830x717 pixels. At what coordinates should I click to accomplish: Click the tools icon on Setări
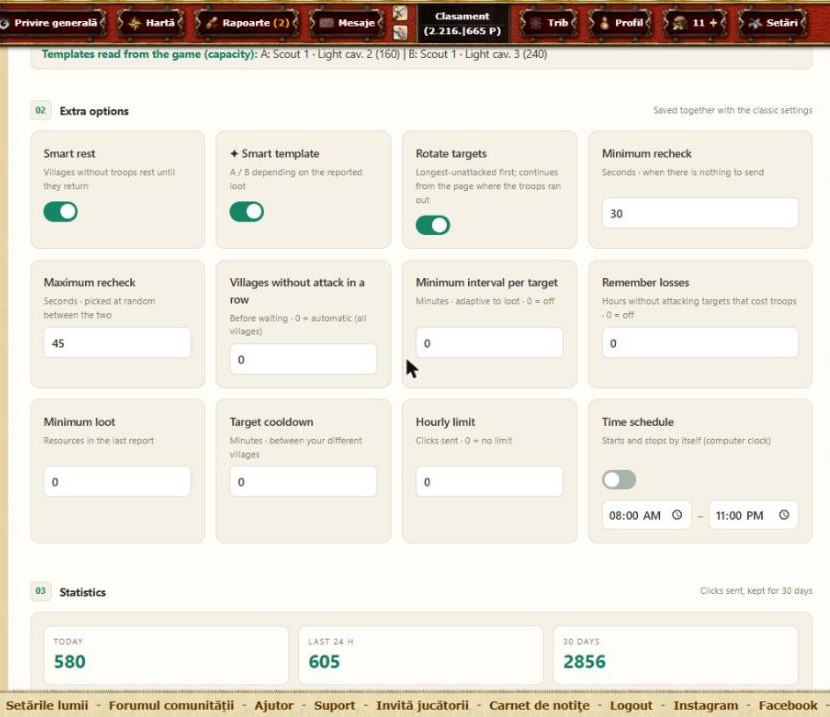pos(755,23)
